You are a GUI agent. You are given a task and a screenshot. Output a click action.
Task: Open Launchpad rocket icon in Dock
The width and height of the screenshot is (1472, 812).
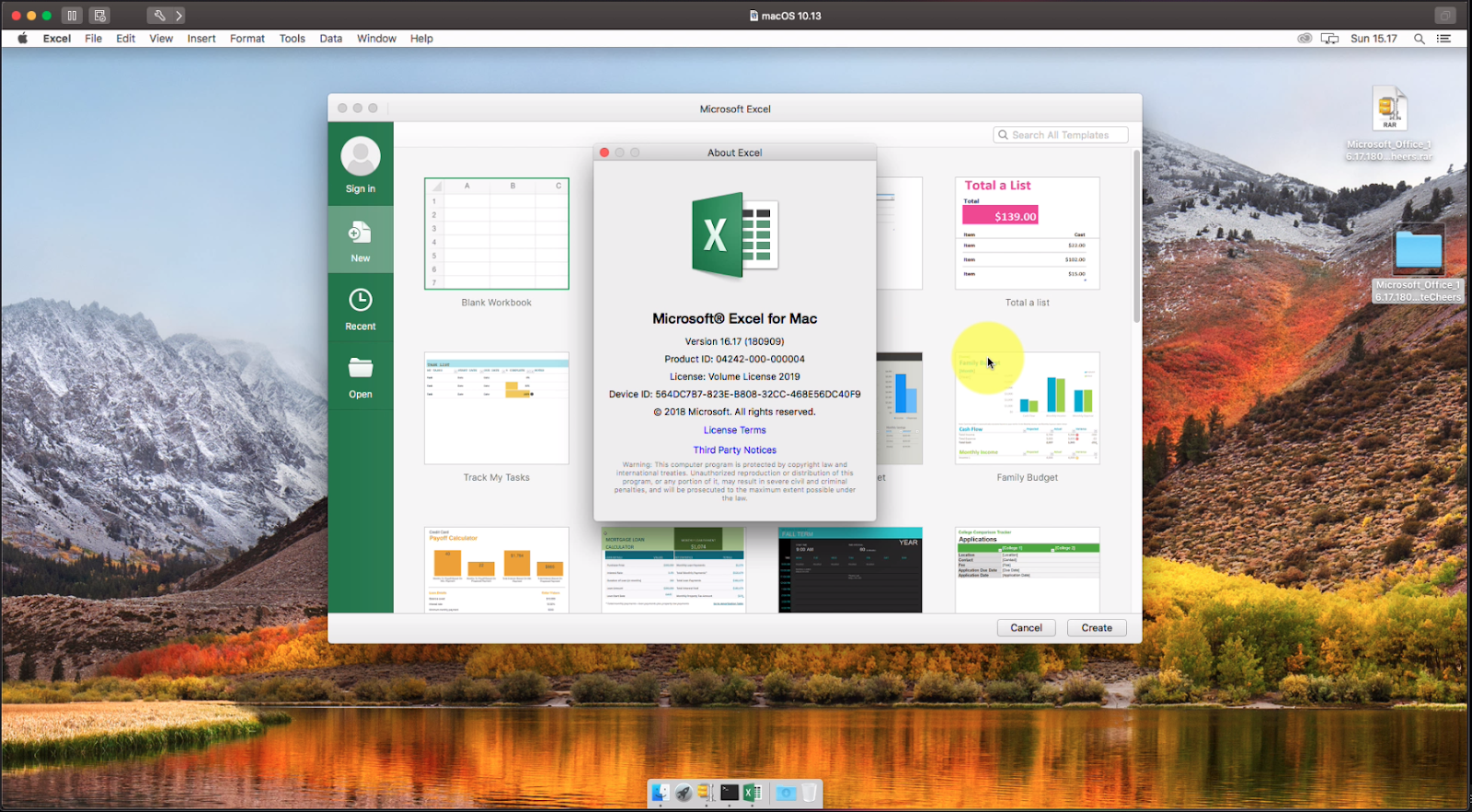(684, 793)
